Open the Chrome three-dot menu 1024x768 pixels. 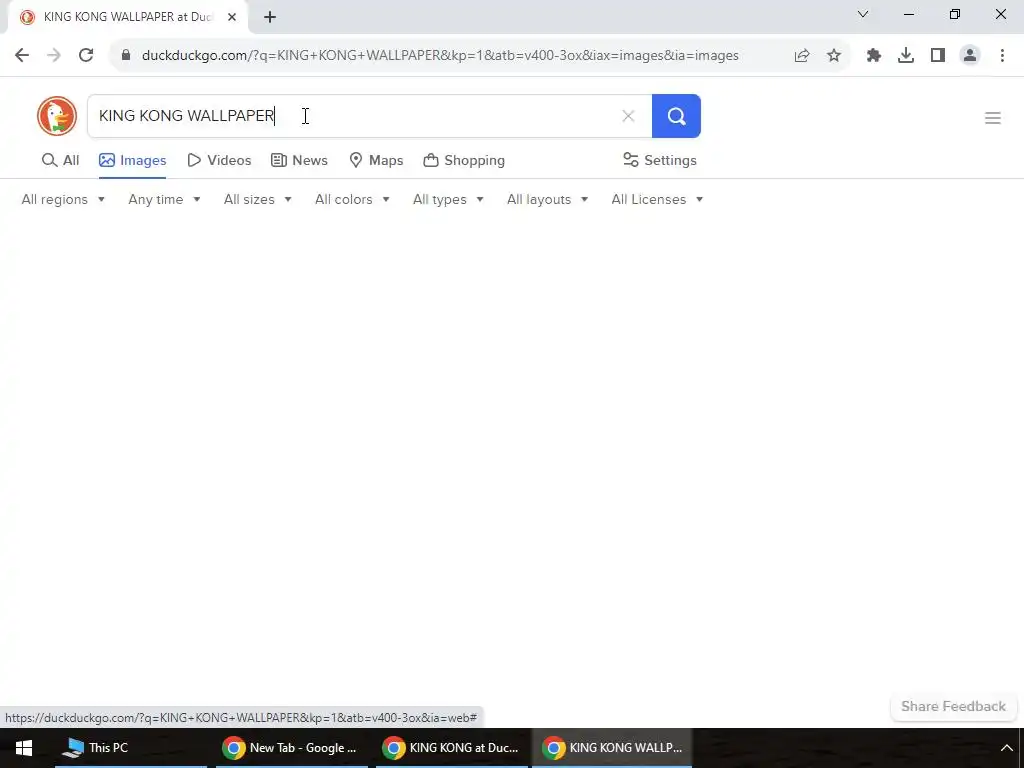pyautogui.click(x=1002, y=56)
